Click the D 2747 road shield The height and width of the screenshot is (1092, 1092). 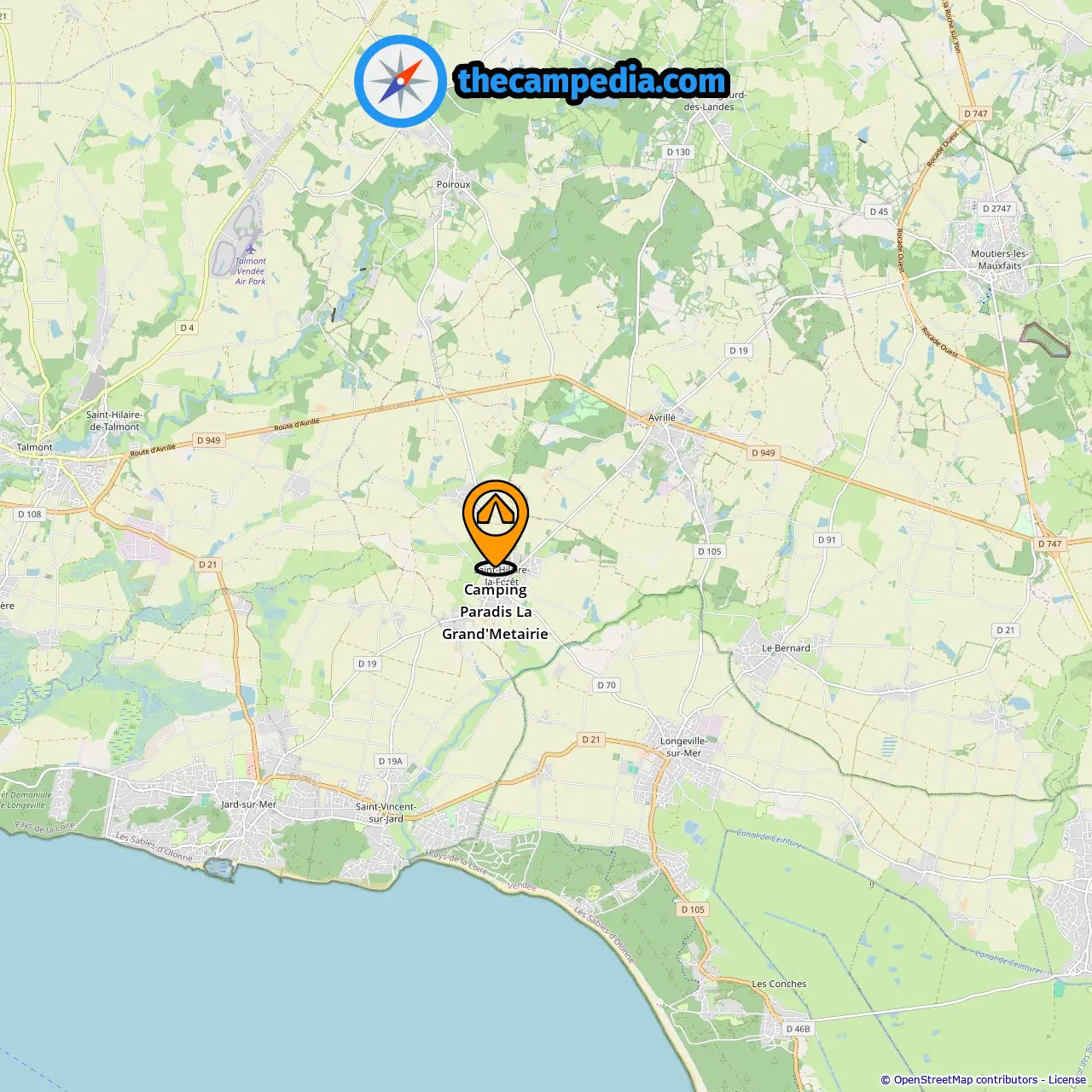click(996, 208)
